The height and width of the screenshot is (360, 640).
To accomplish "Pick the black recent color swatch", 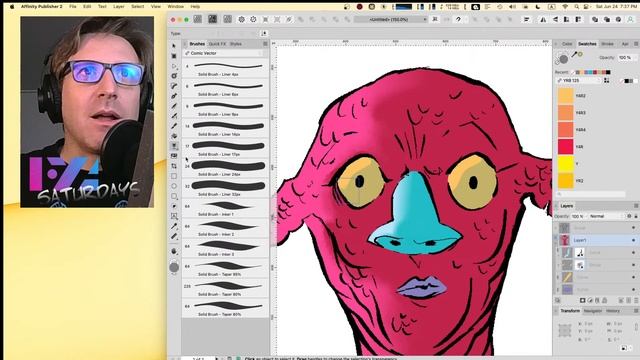I will click(608, 72).
